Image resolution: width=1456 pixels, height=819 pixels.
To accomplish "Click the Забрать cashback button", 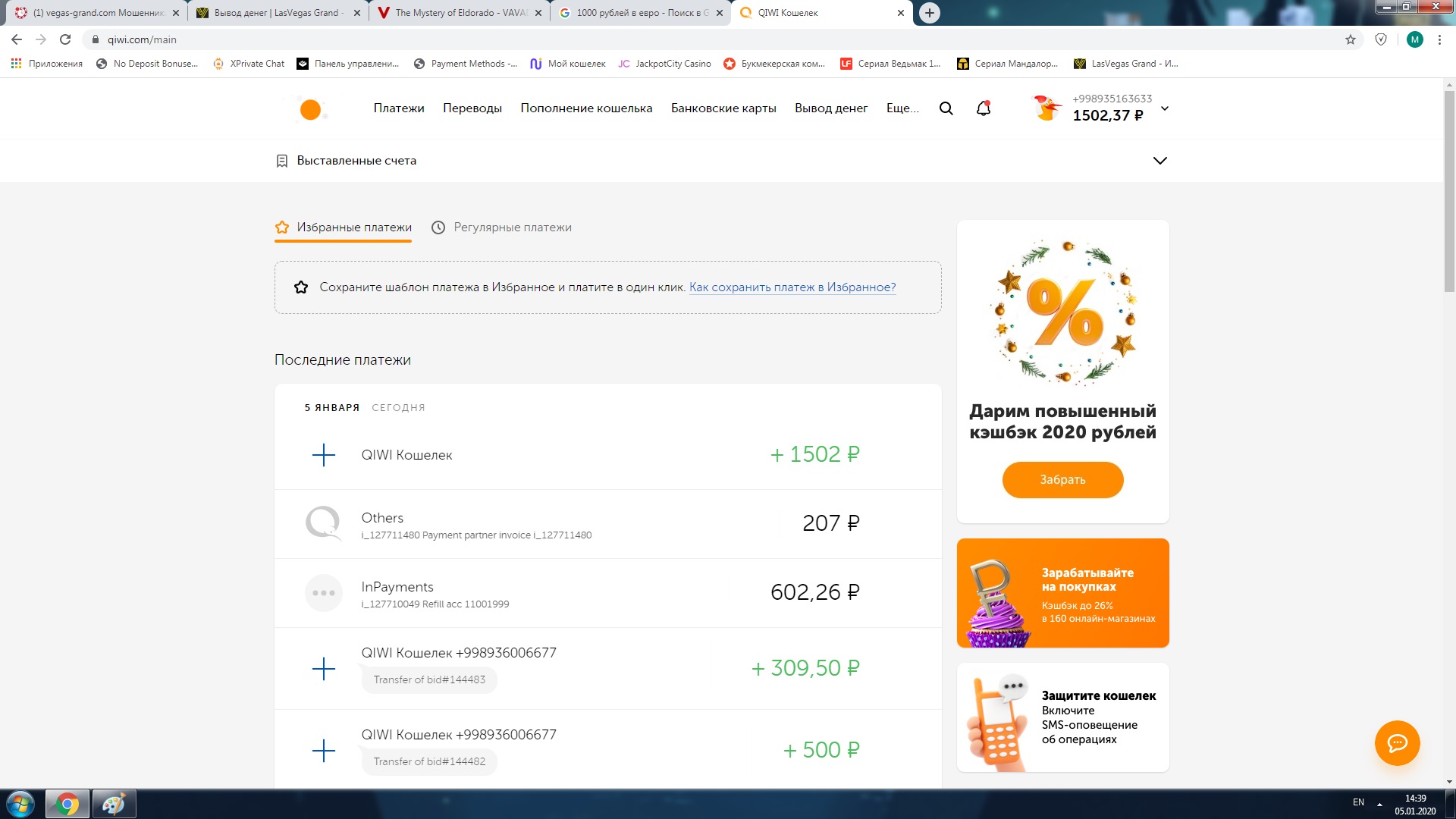I will click(1062, 480).
